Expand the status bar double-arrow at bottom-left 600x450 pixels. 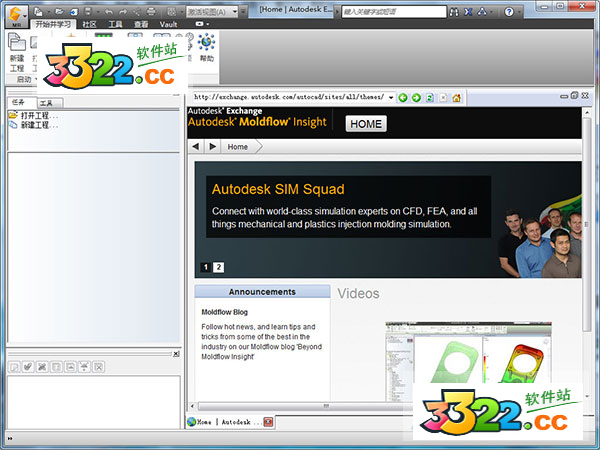(x=10, y=439)
